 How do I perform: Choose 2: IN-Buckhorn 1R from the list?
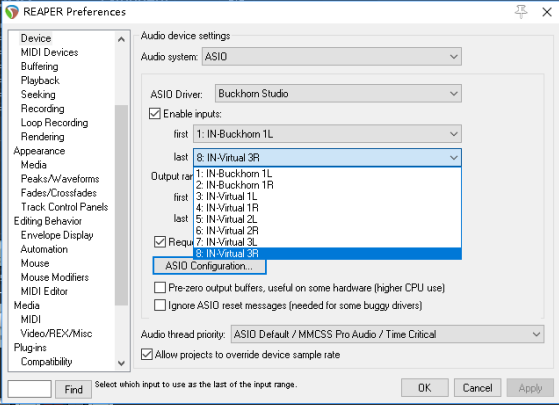click(x=327, y=185)
